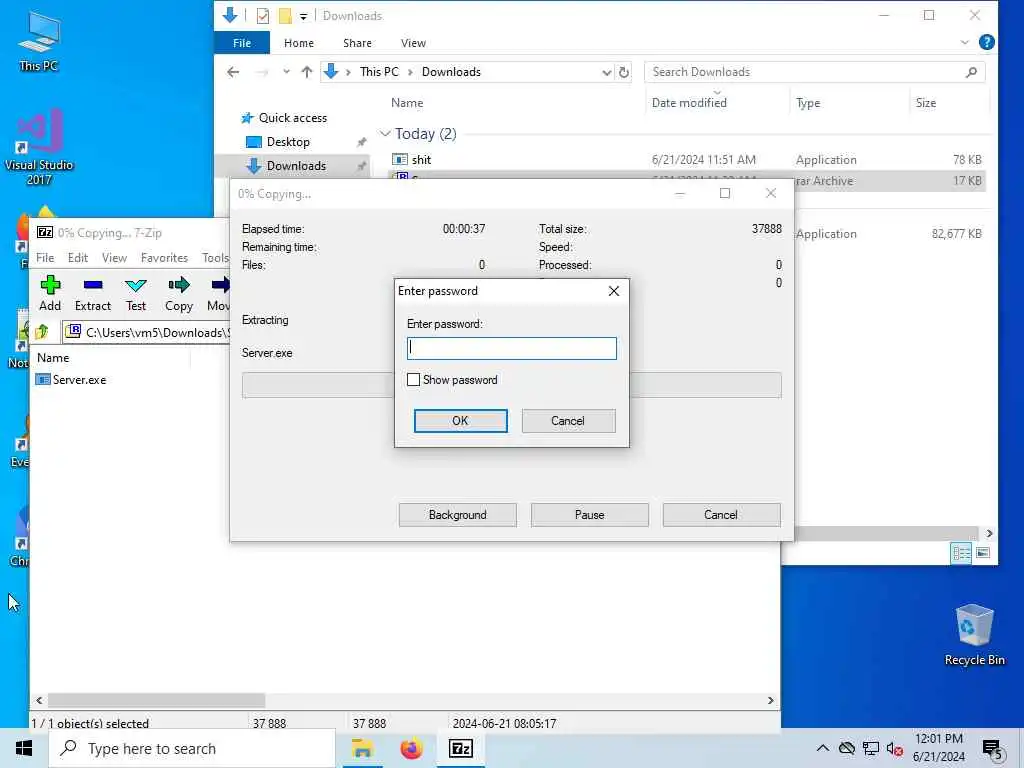Screen dimensions: 1024x768
Task: Open Firefox from the taskbar
Action: (x=411, y=748)
